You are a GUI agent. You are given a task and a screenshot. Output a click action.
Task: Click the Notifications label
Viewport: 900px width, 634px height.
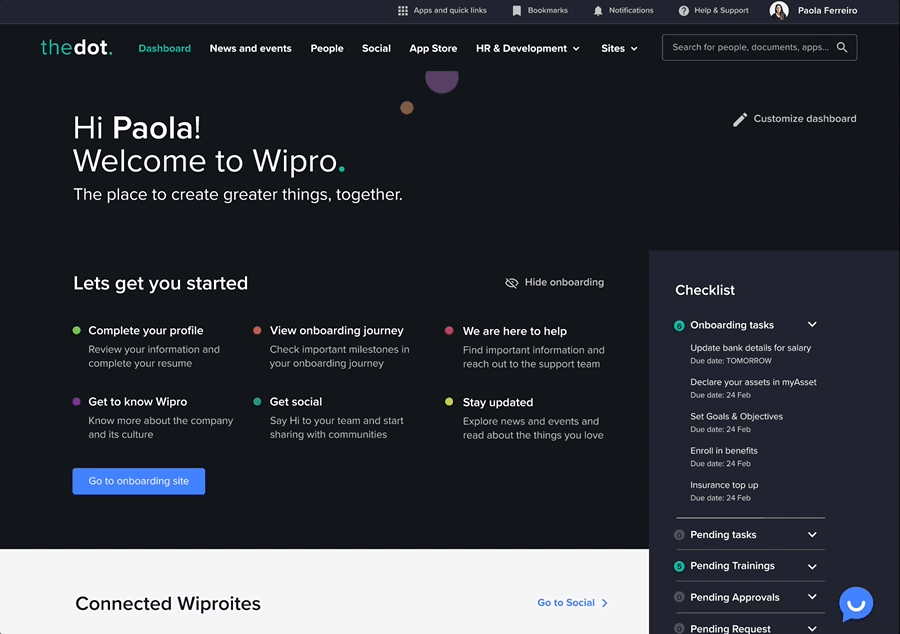pos(631,10)
